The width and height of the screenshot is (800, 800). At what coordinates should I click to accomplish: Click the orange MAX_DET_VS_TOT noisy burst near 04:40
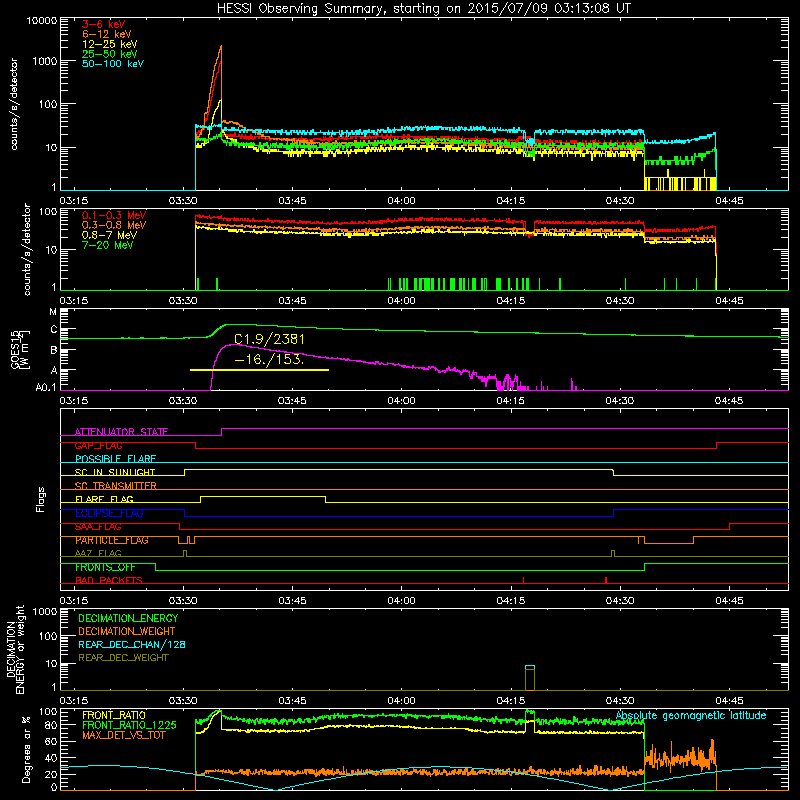coord(680,756)
